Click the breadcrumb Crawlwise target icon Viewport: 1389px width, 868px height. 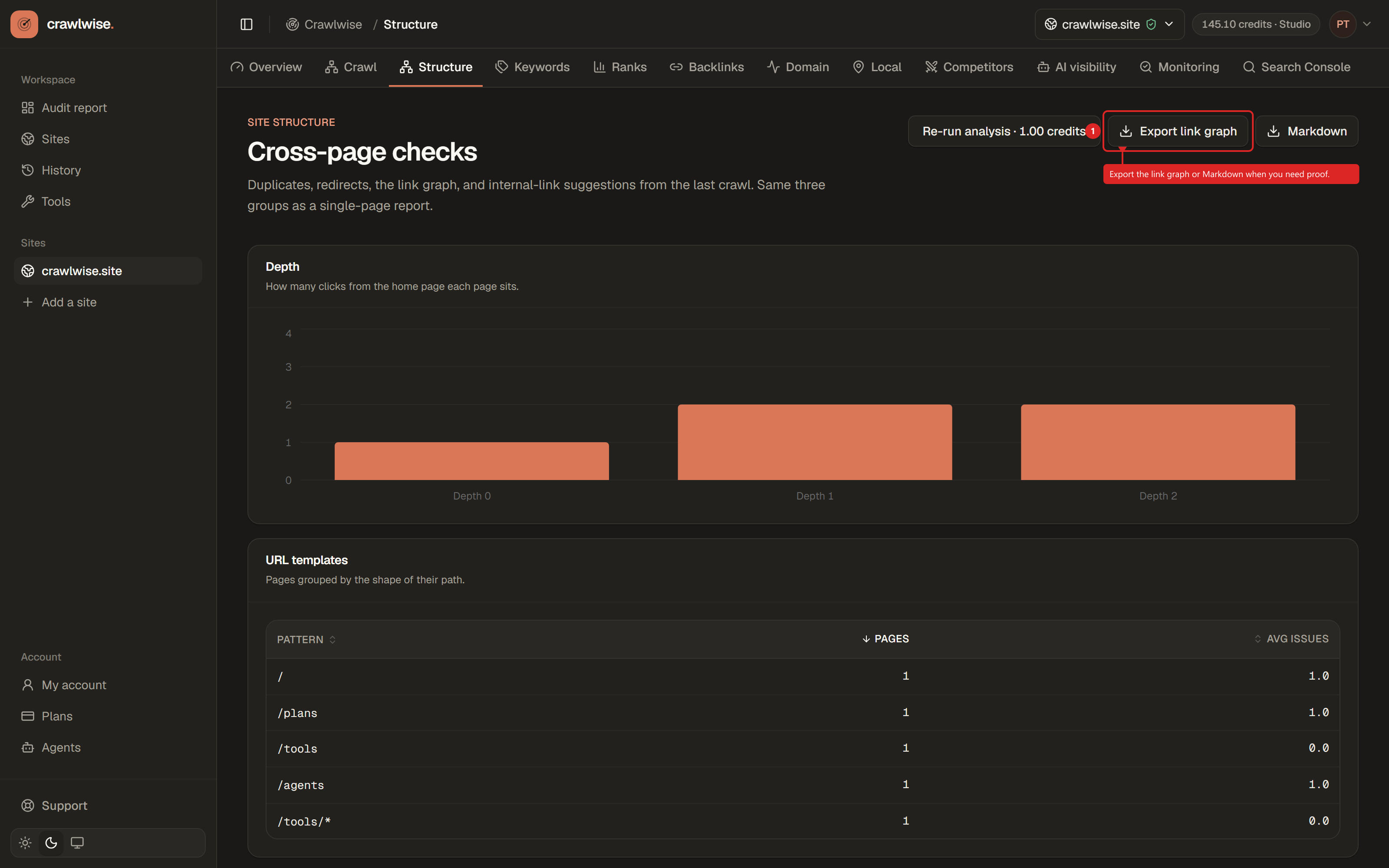click(x=292, y=24)
